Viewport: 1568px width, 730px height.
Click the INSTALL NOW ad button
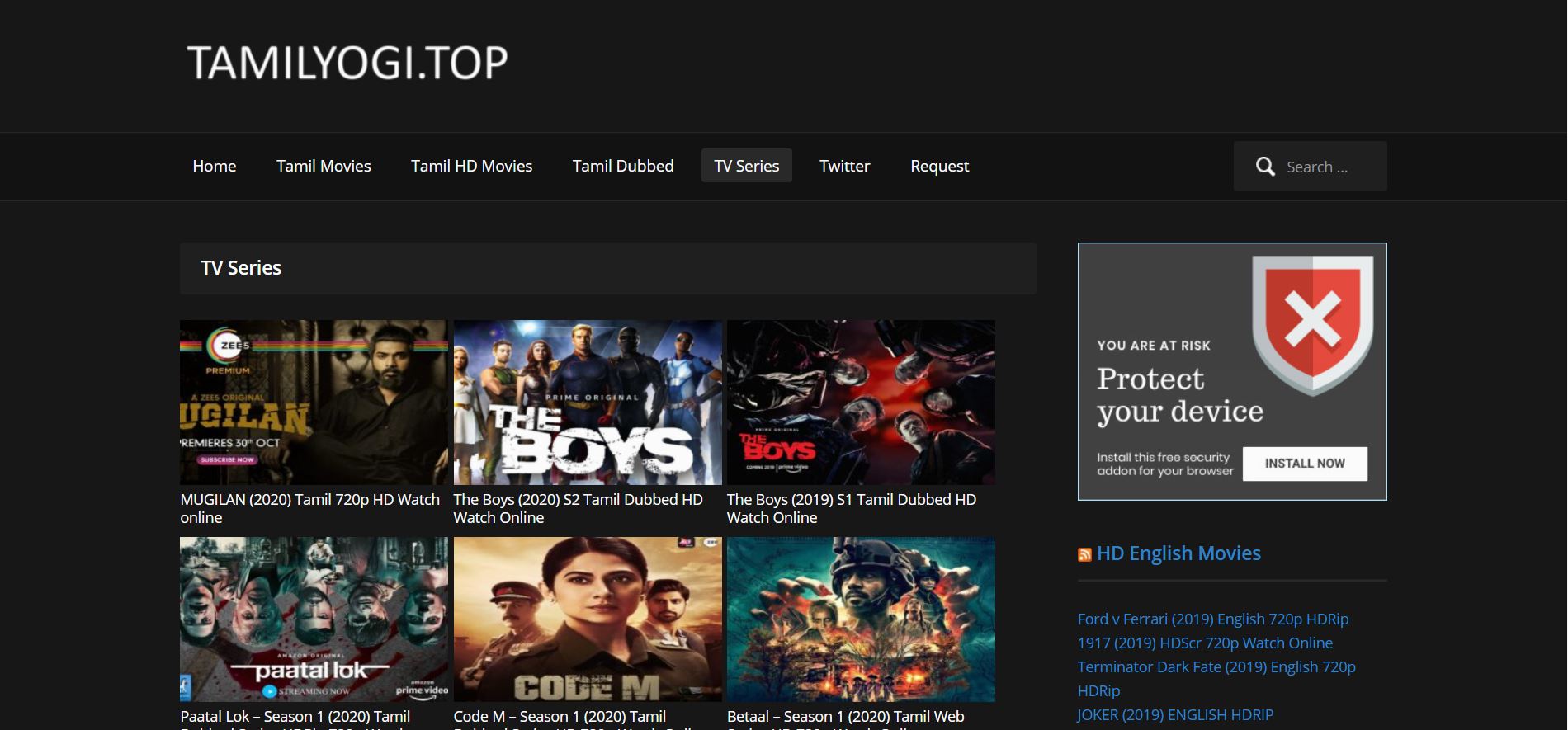pyautogui.click(x=1305, y=464)
